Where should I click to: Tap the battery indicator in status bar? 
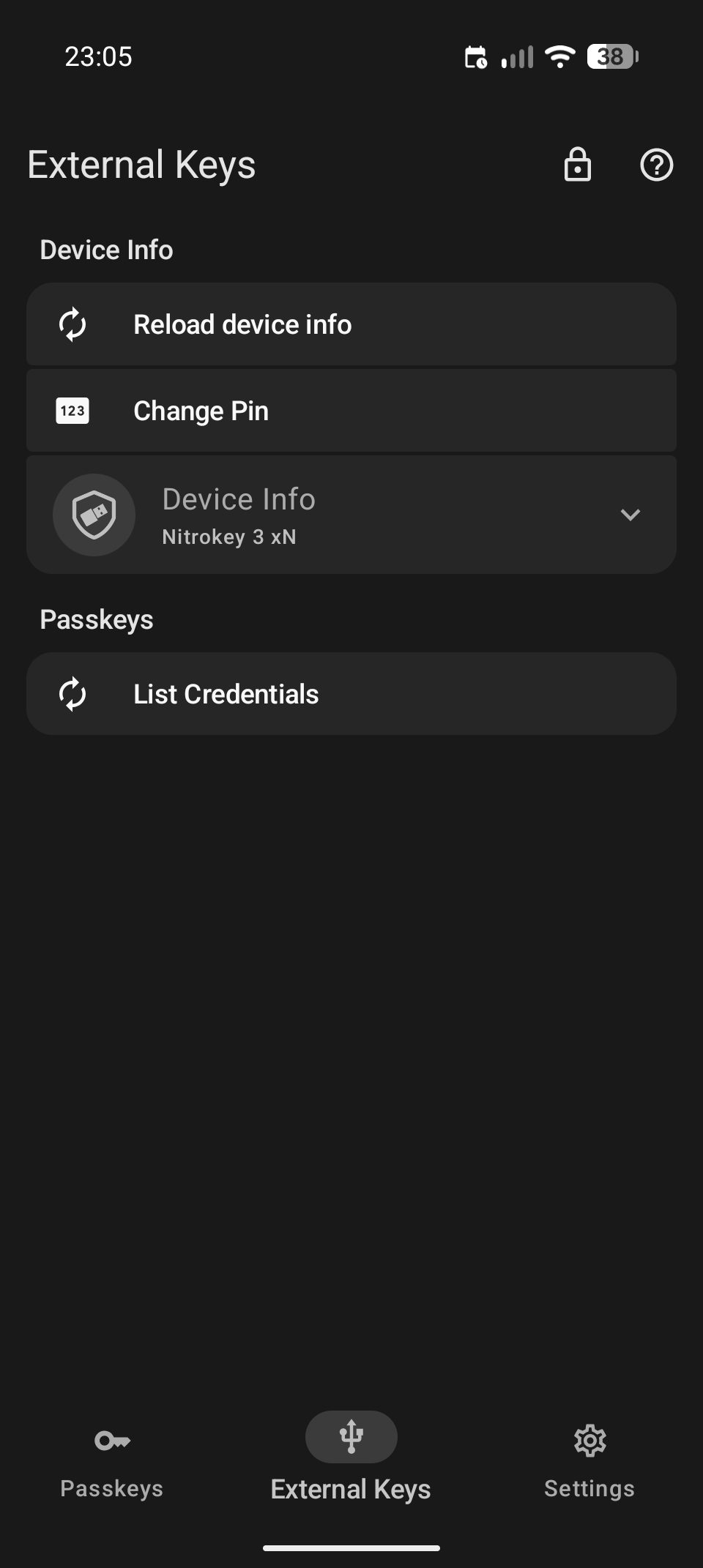coord(612,56)
